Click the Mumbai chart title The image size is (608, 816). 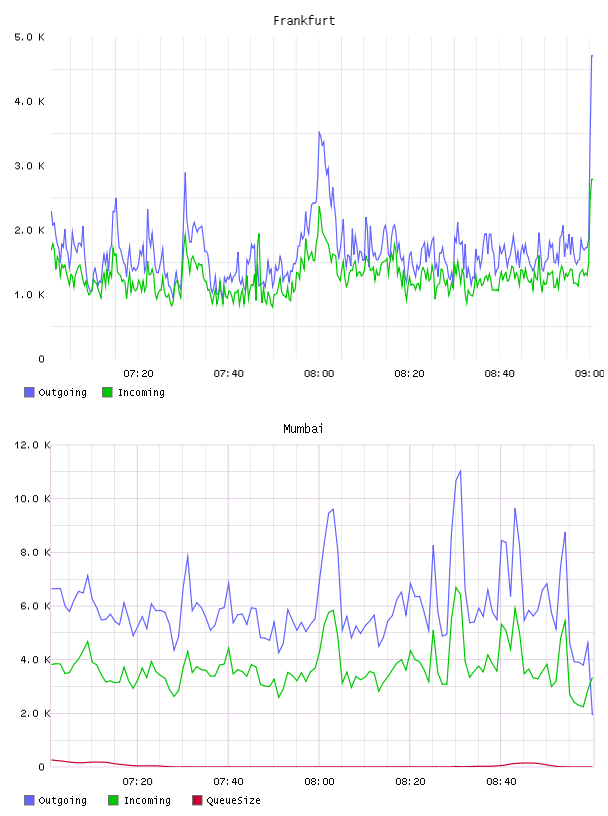click(x=303, y=429)
